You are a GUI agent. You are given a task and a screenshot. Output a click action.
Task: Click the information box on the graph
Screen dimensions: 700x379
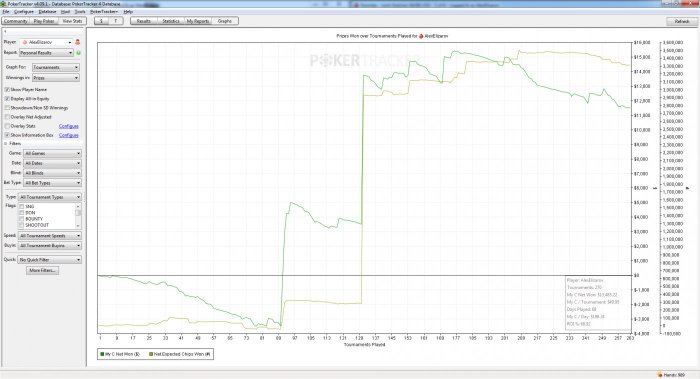coord(598,303)
